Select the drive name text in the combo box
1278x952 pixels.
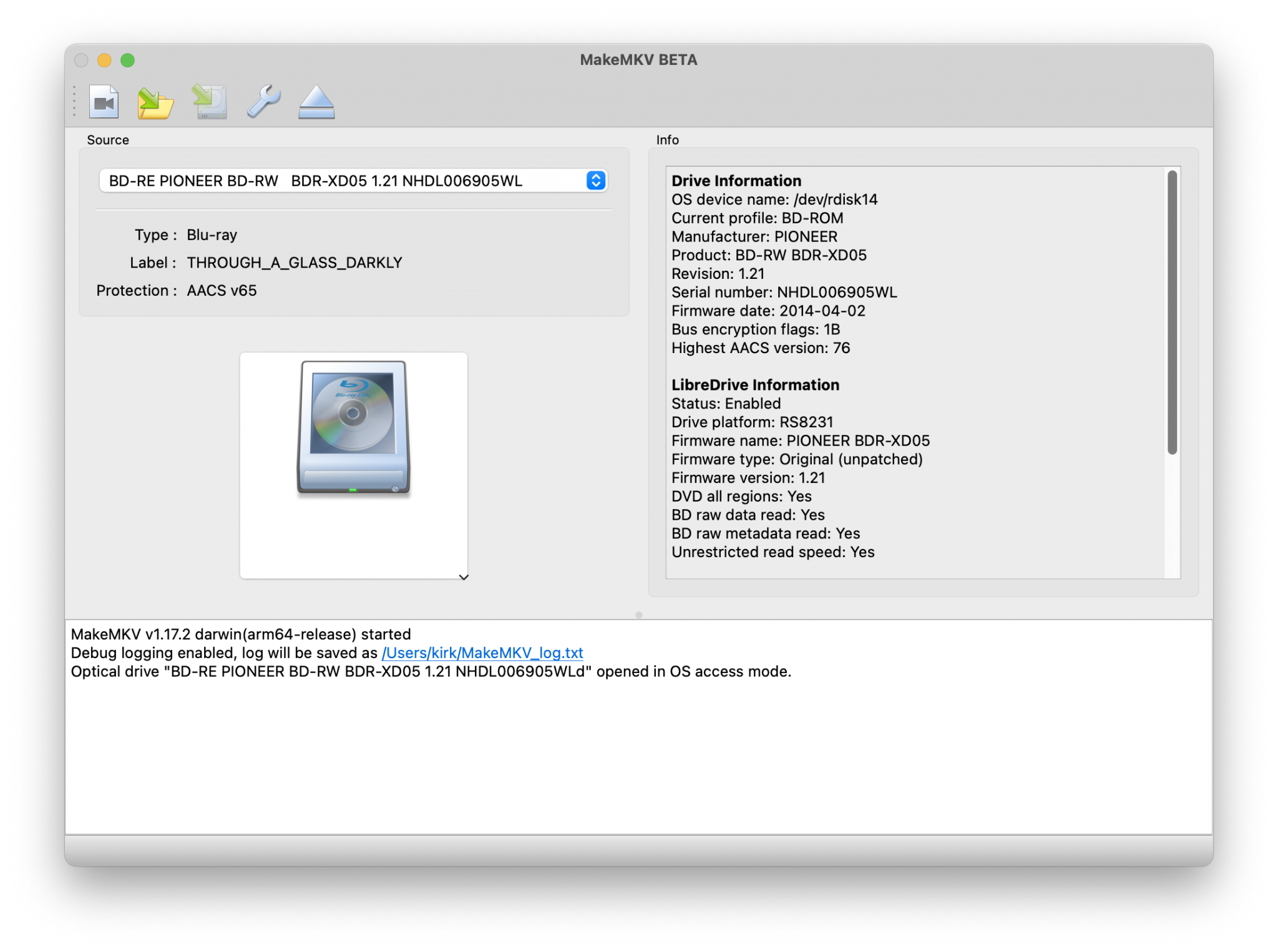tap(318, 181)
